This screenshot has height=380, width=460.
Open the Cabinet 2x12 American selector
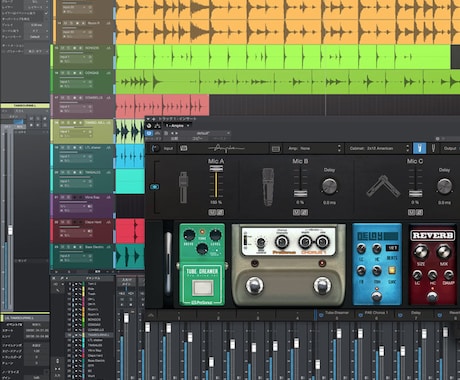tap(379, 148)
